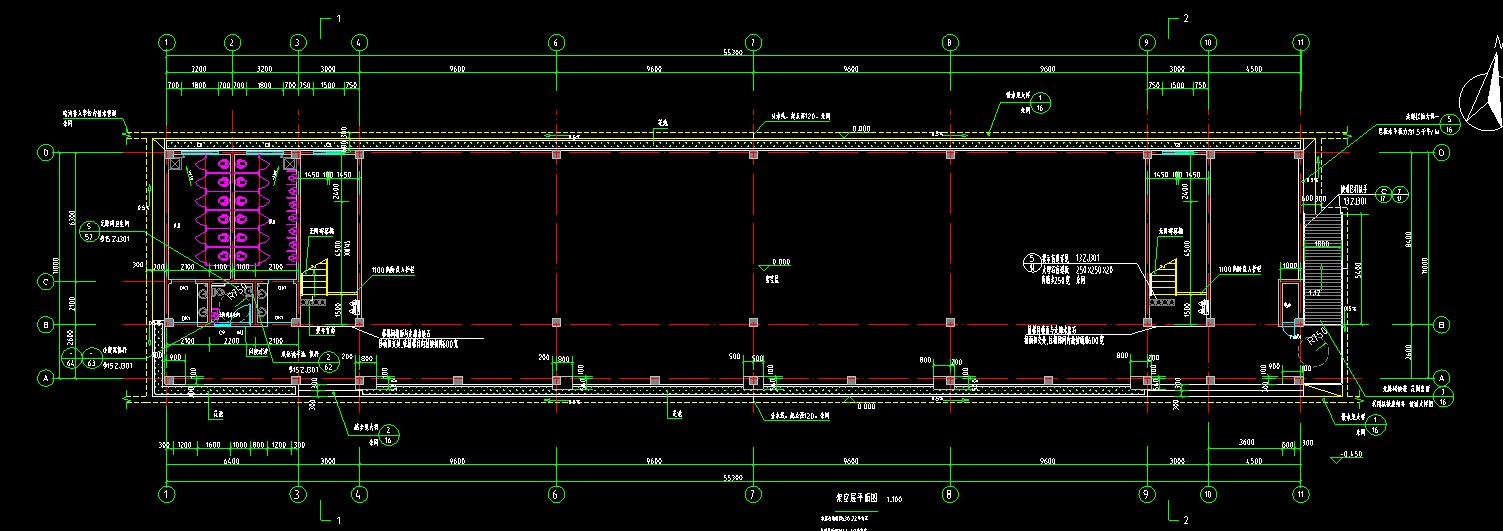Viewport: 1503px width, 531px height.
Task: Click axis bubble 11 at the bottom
Action: (1300, 493)
